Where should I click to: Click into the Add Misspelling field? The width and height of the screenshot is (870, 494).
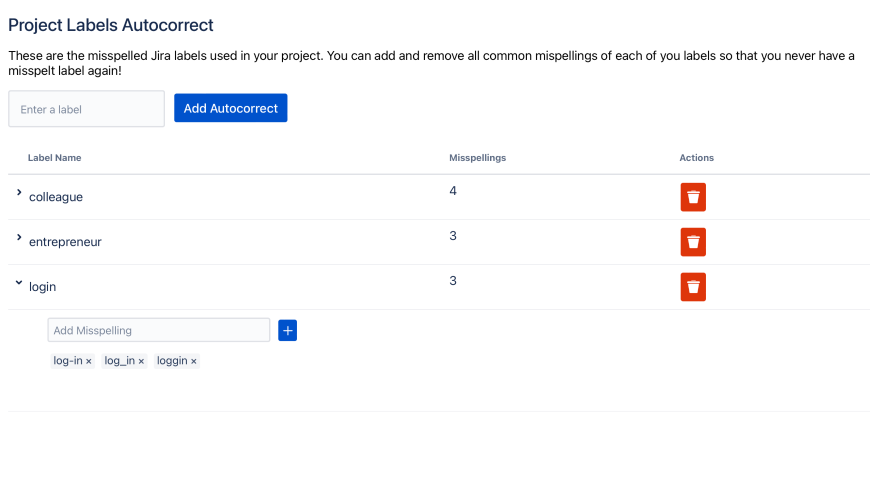pos(158,330)
